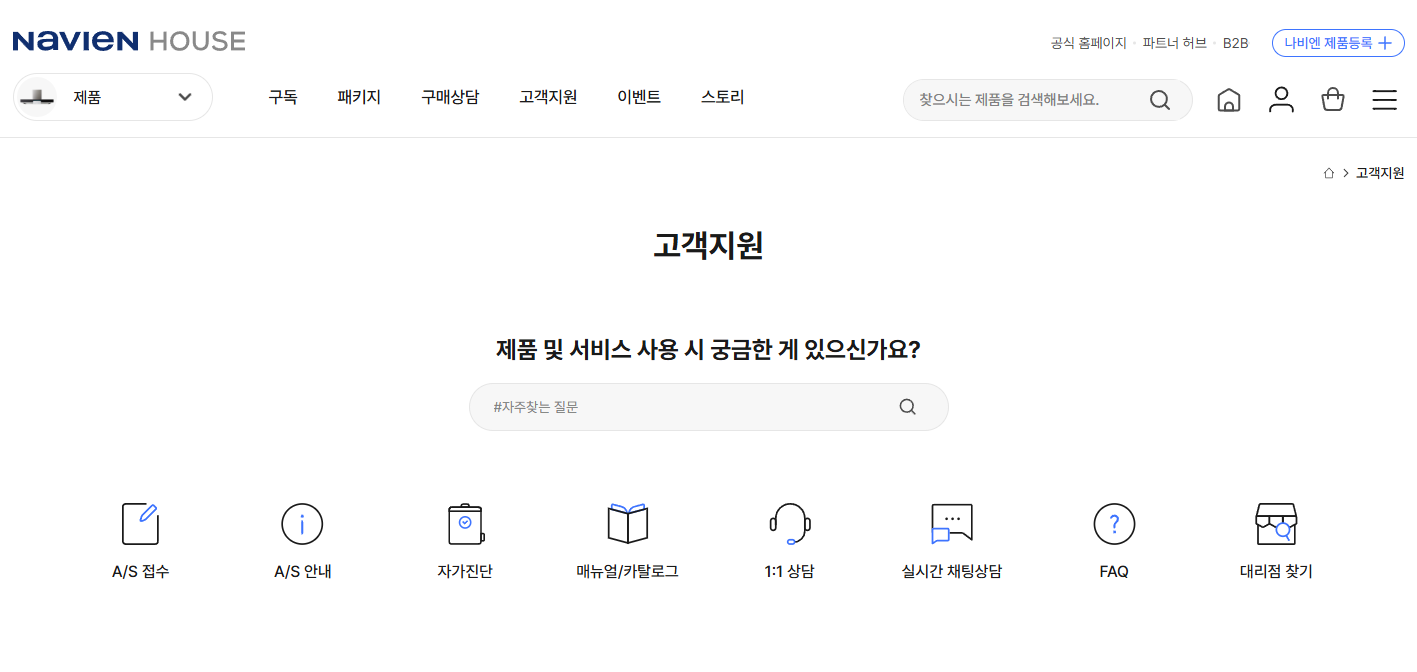This screenshot has height=672, width=1417.
Task: Click the 나비엔 제품등록 registration button
Action: (1338, 43)
